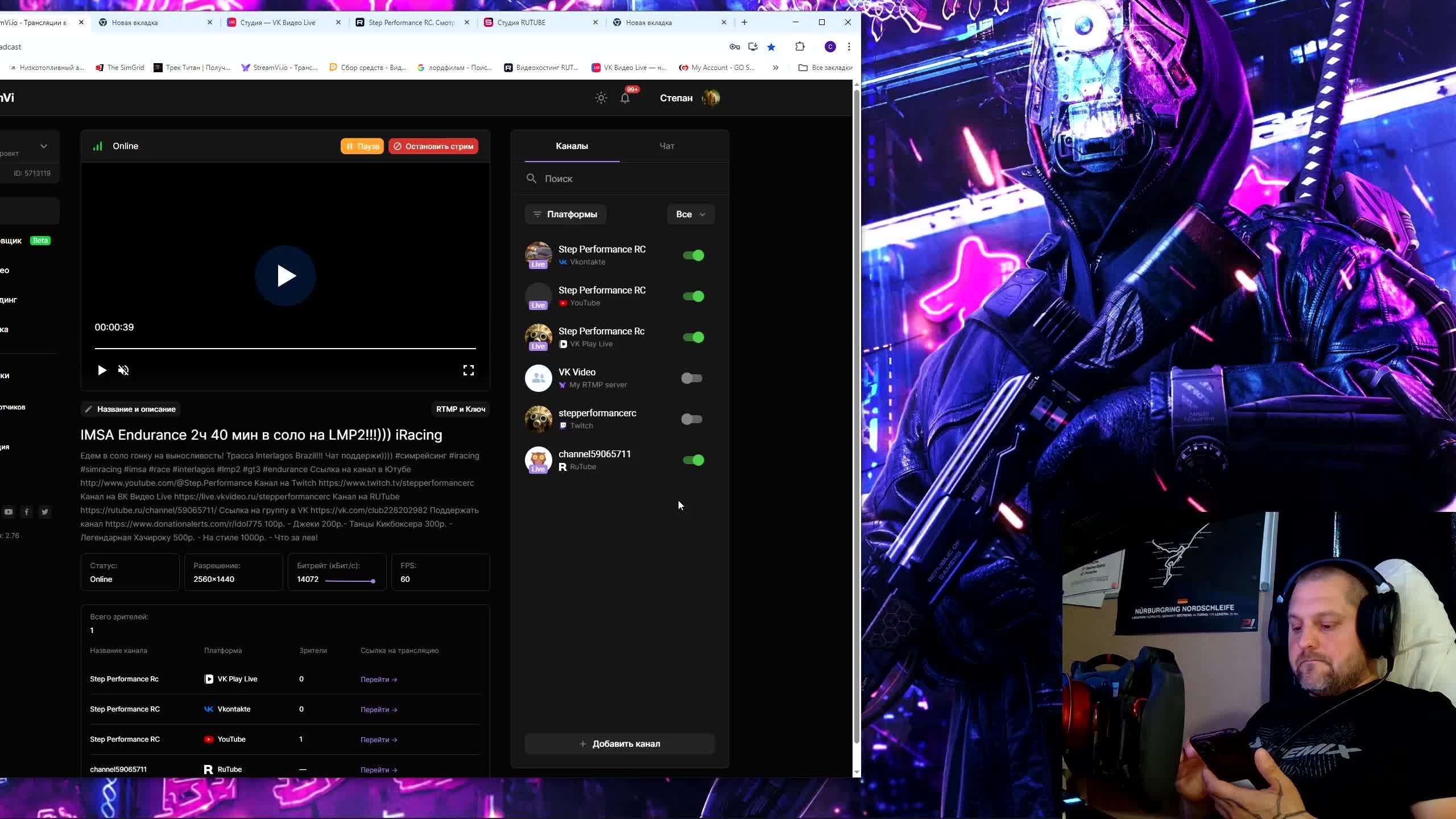Click the bookmark star in the address bar
Image resolution: width=1456 pixels, height=819 pixels.
click(771, 47)
